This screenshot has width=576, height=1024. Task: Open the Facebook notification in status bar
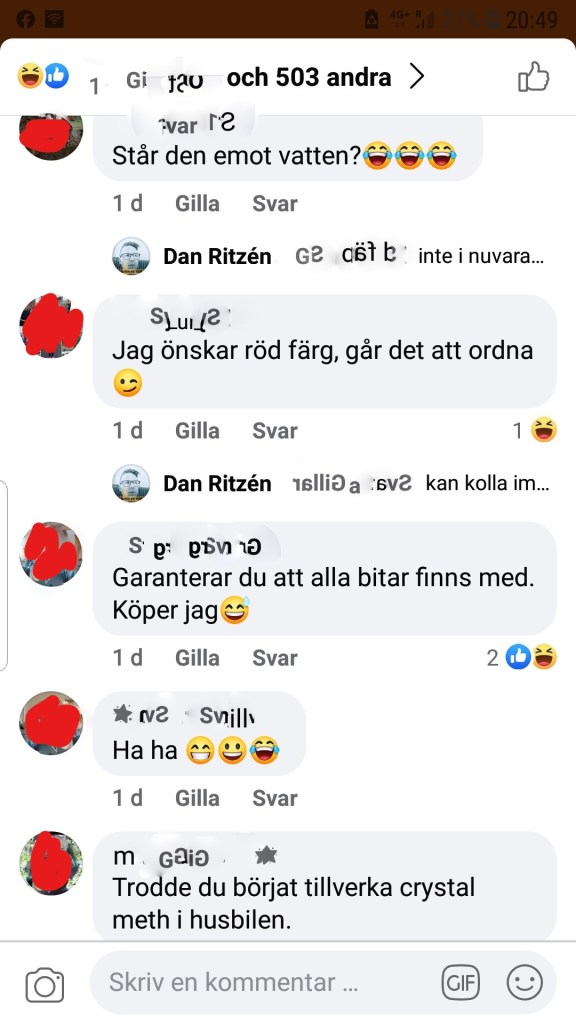[x=25, y=20]
